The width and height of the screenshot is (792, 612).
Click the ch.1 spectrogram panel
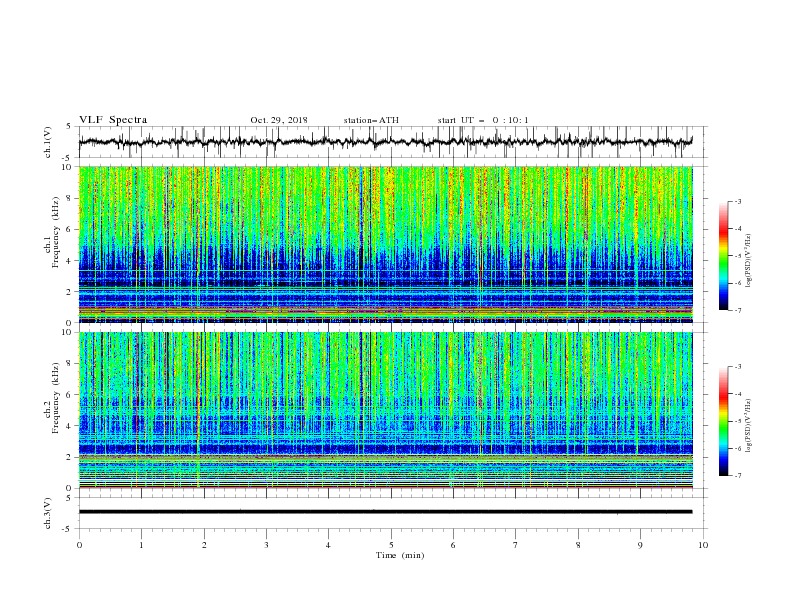click(386, 244)
